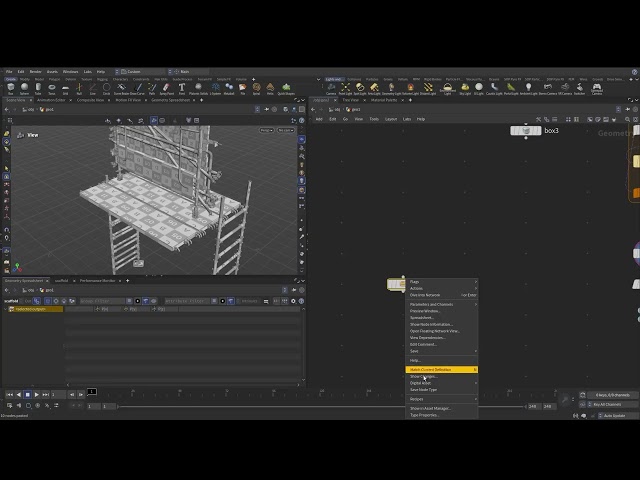Open the Labs menu in main menu bar
Viewport: 640px width, 480px height.
click(87, 71)
